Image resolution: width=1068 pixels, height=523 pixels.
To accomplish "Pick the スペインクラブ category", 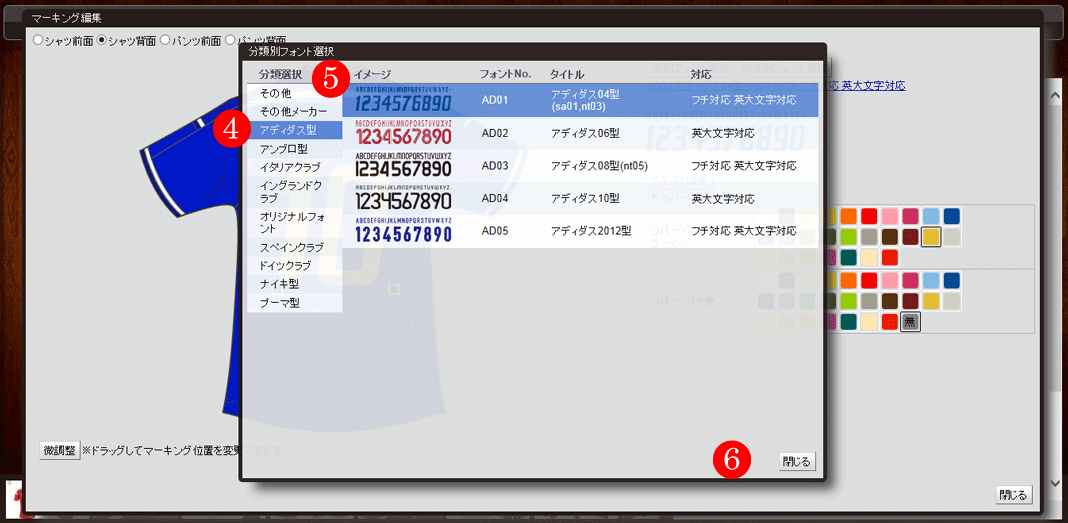I will click(294, 247).
